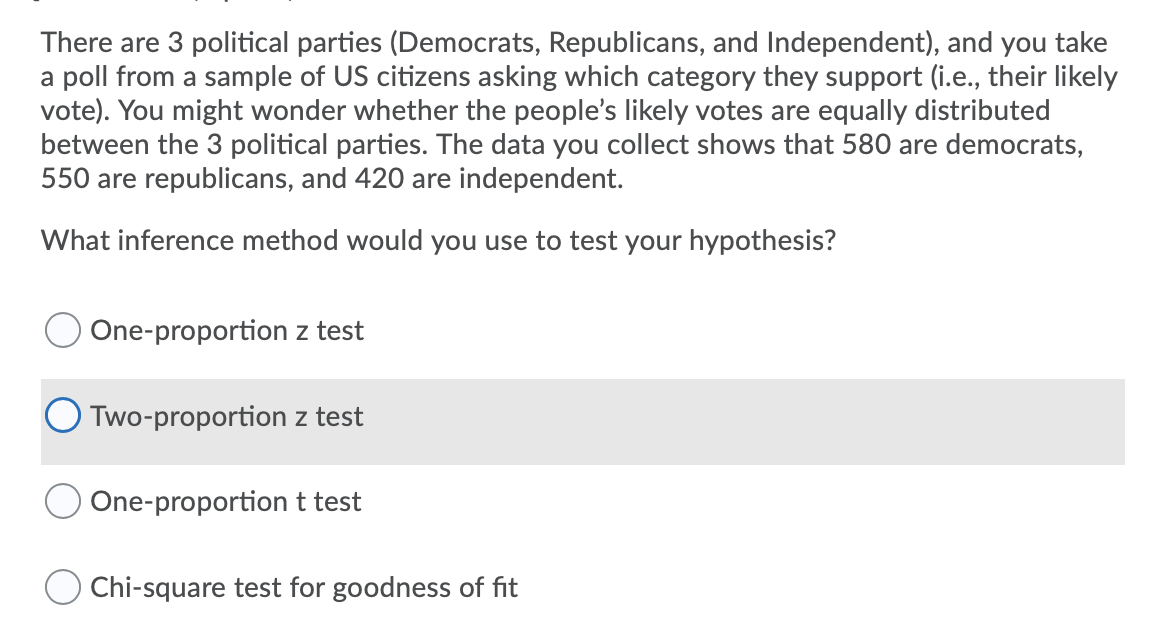Mark the Chi-square goodness of fit radio button

(x=62, y=587)
